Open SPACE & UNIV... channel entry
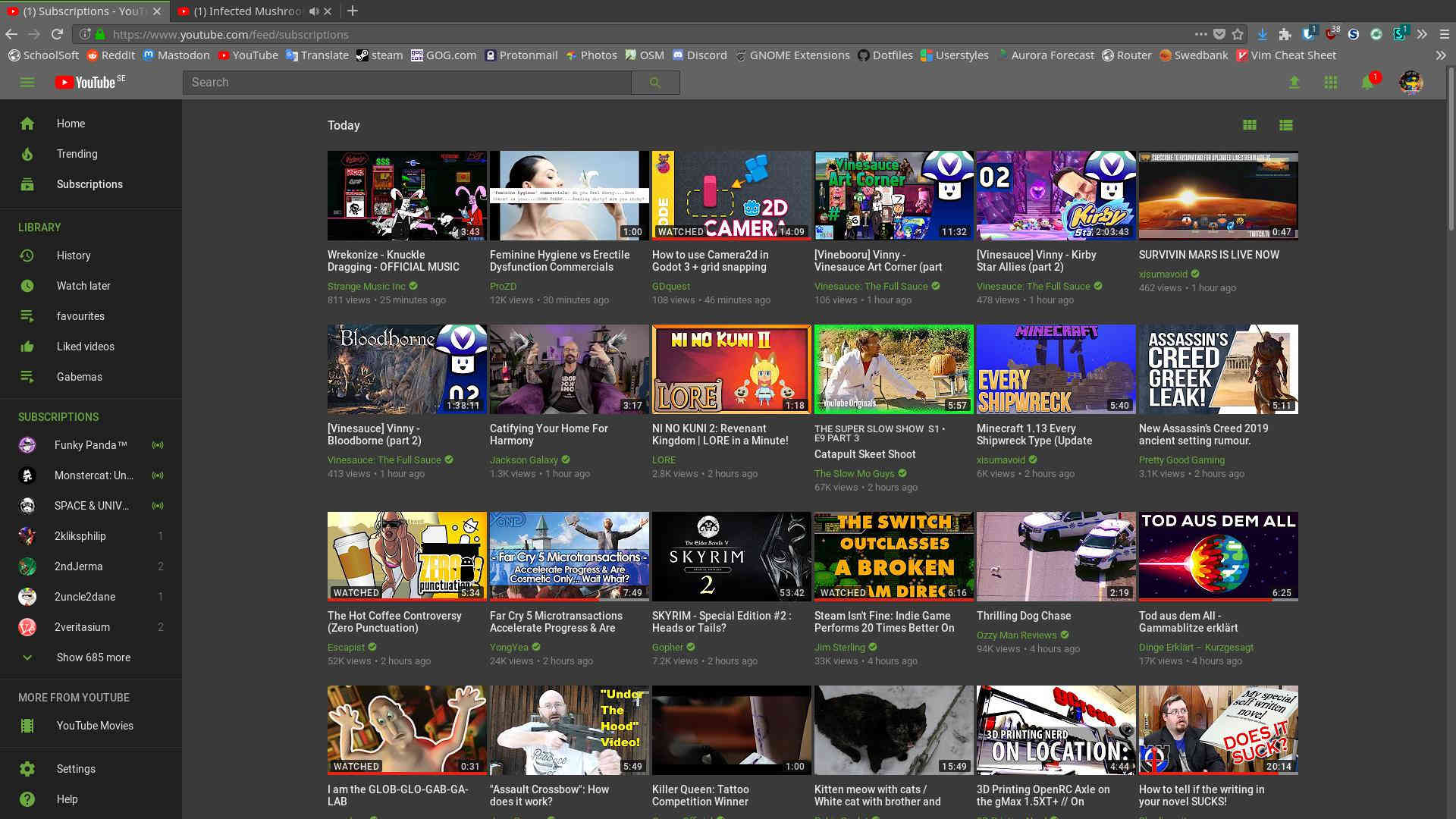Screen dimensions: 1456x819 point(91,506)
